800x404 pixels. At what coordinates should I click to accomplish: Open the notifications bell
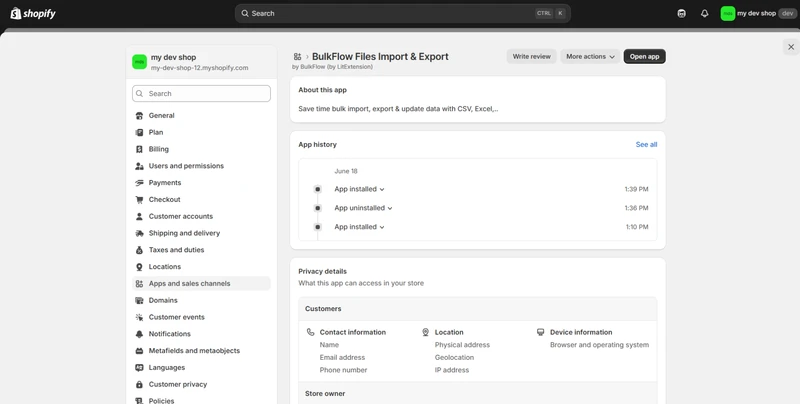pos(705,14)
